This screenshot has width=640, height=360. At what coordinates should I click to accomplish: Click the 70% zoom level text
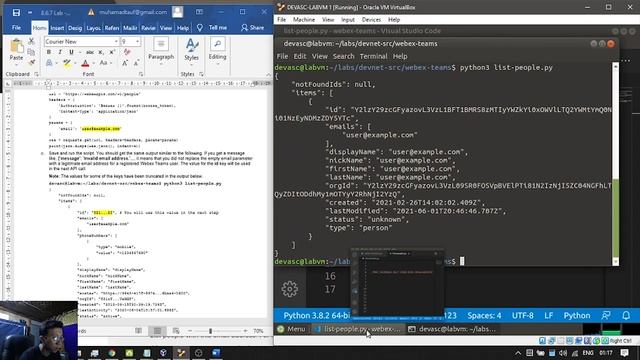tap(258, 331)
